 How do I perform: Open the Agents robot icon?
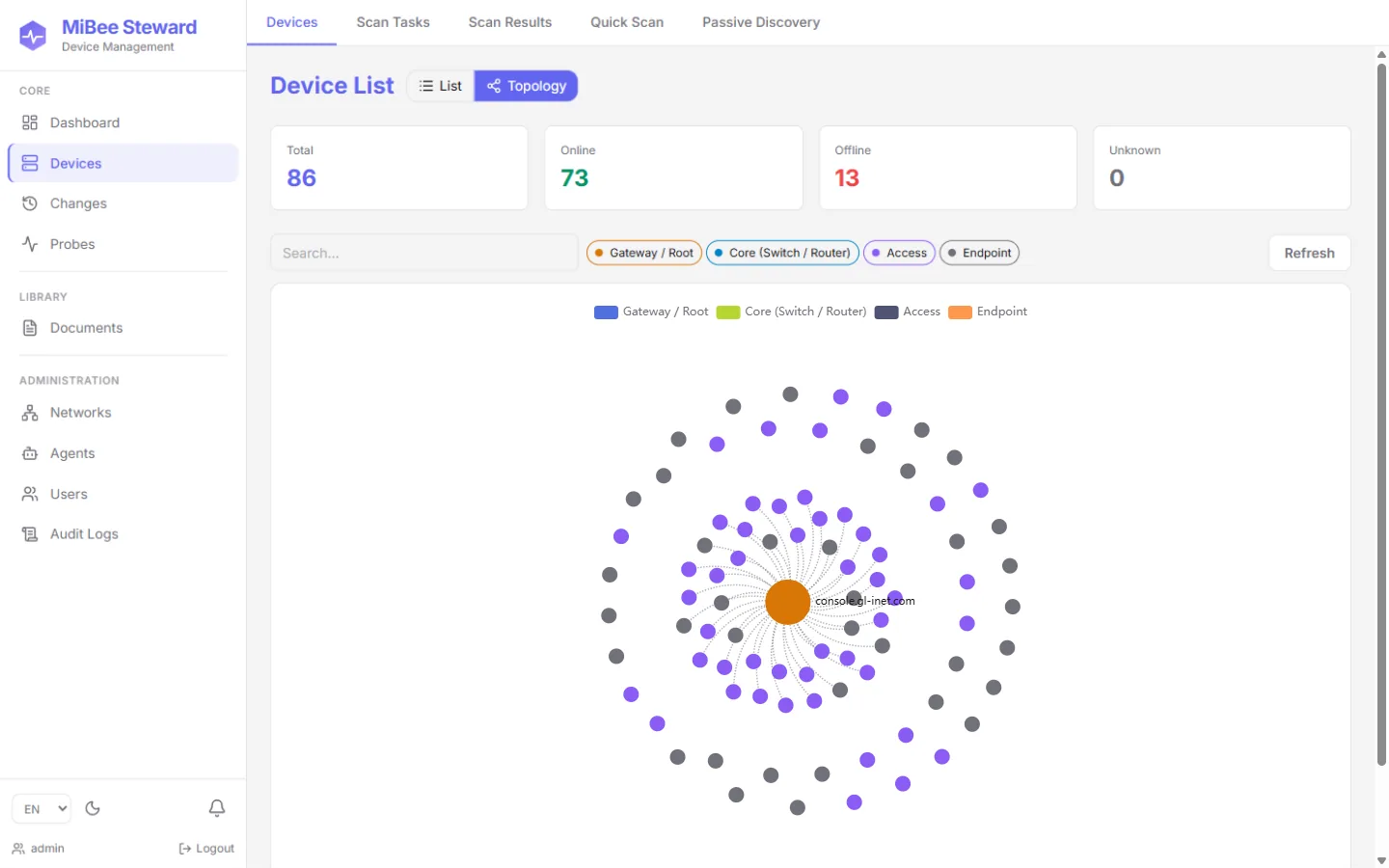tap(30, 453)
